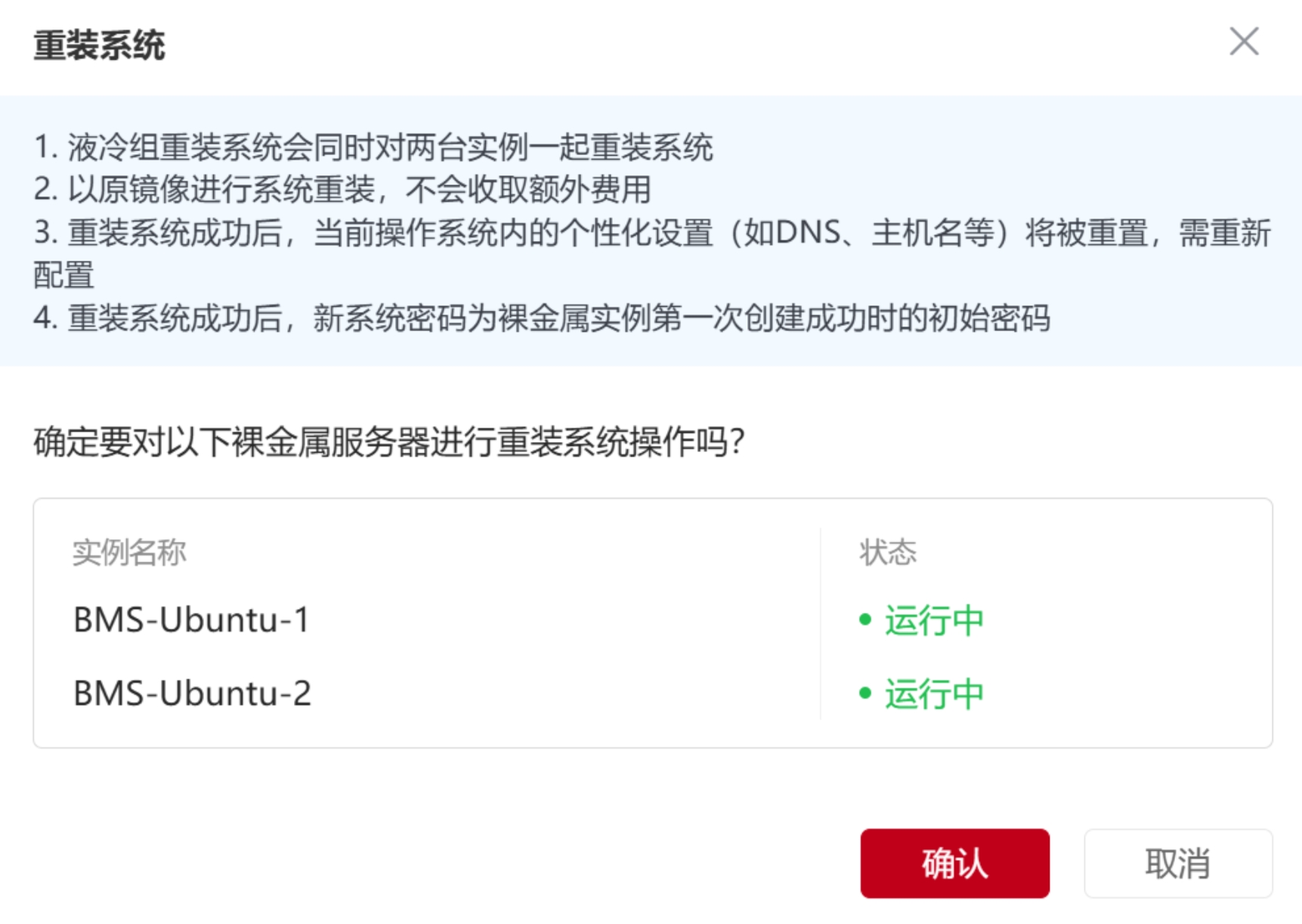Click the green status dot for BMS-Ubuntu-2
The width and height of the screenshot is (1302, 924).
(866, 694)
